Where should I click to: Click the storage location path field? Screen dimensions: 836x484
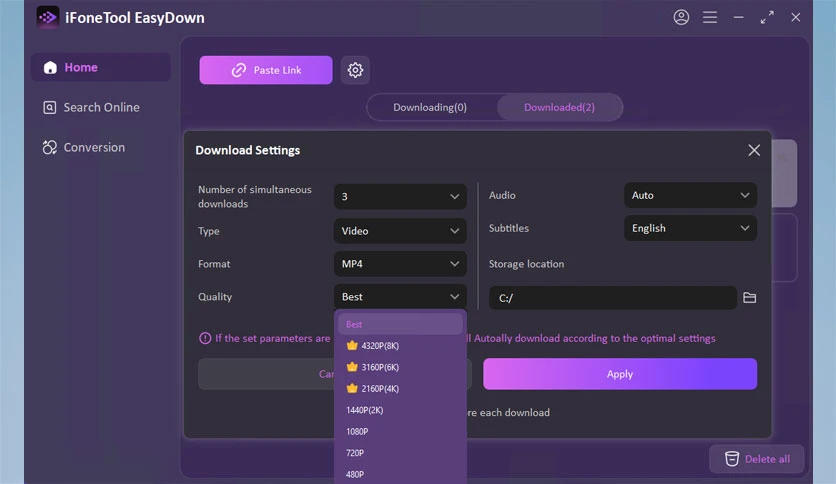point(613,297)
